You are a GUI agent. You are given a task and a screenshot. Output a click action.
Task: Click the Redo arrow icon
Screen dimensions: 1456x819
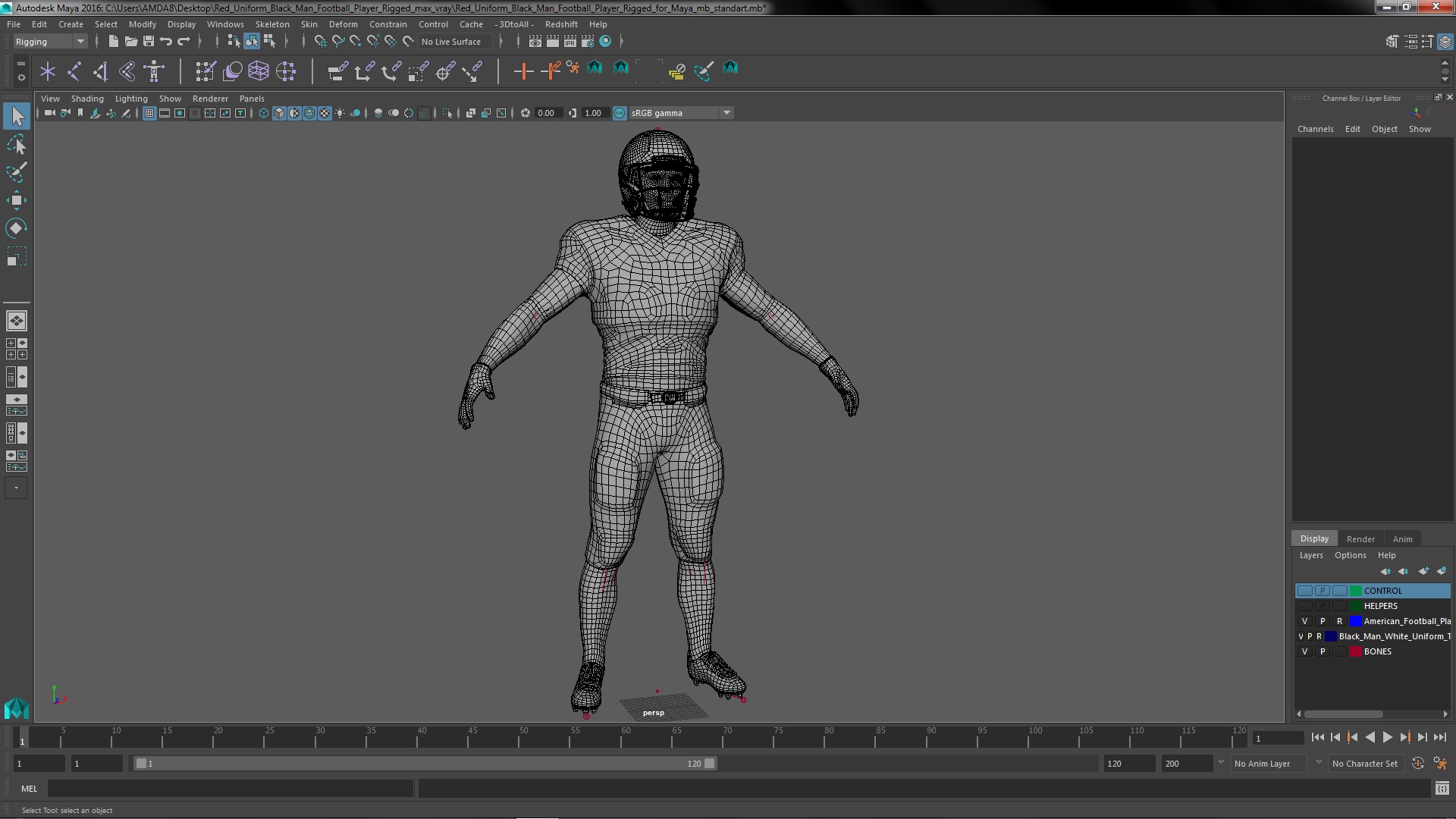184,42
